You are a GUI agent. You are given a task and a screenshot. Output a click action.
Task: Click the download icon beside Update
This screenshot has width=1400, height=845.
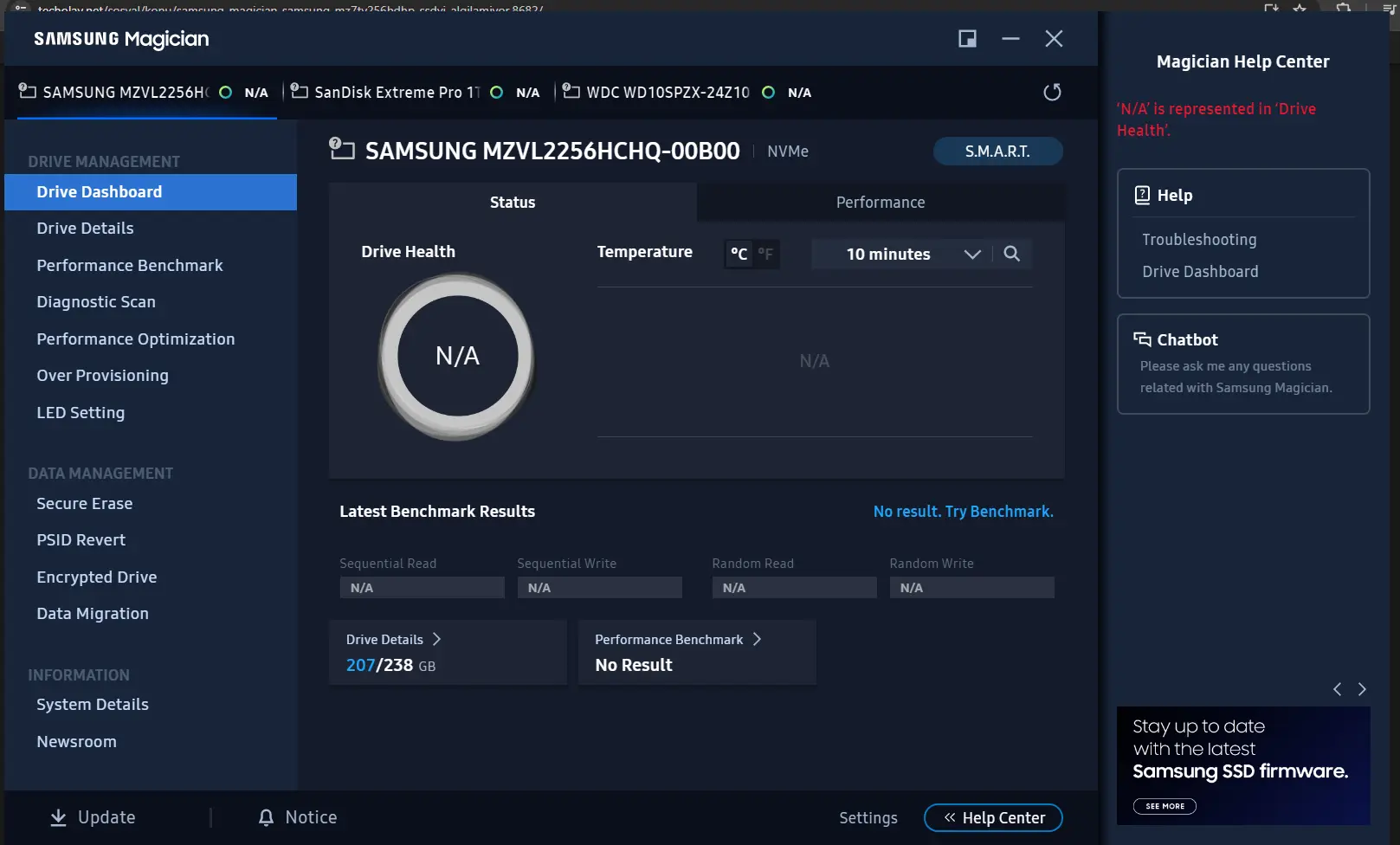point(58,817)
